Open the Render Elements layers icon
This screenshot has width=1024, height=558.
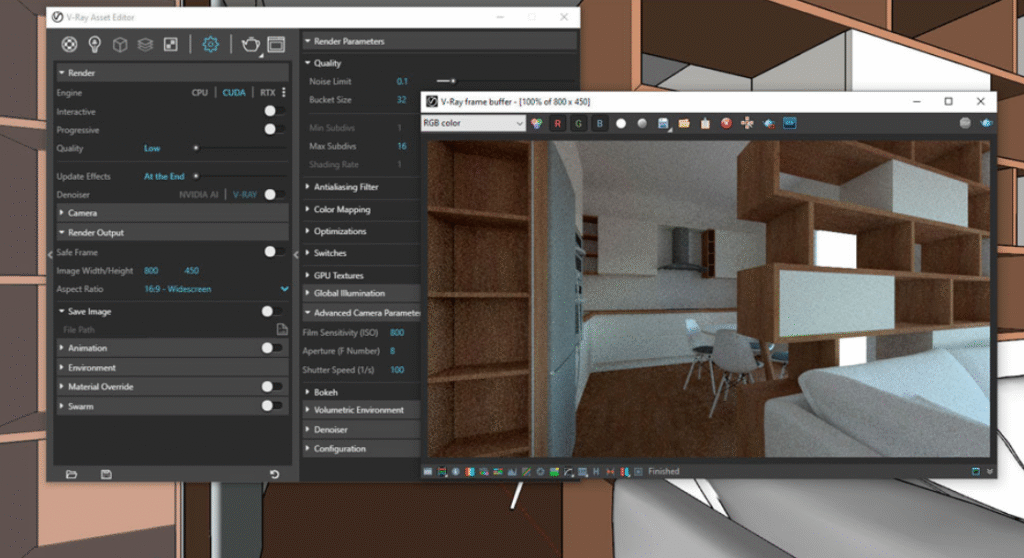coord(145,44)
